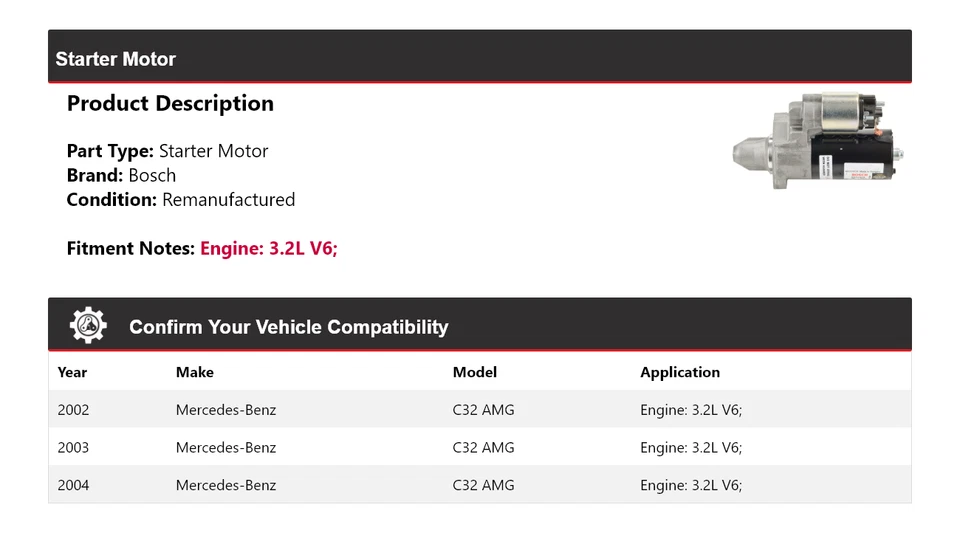The height and width of the screenshot is (533, 960).
Task: Click Engine: 3.2L V6 in 2004 row
Action: [691, 485]
